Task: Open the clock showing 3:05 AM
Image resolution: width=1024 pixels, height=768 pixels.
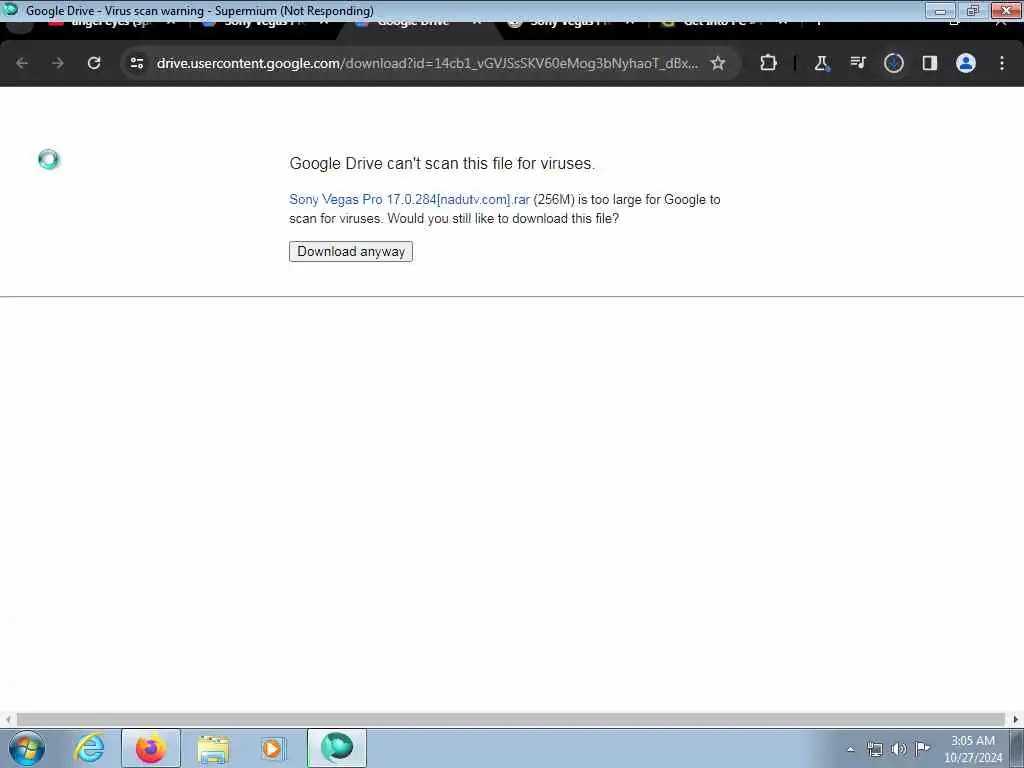Action: click(x=973, y=749)
